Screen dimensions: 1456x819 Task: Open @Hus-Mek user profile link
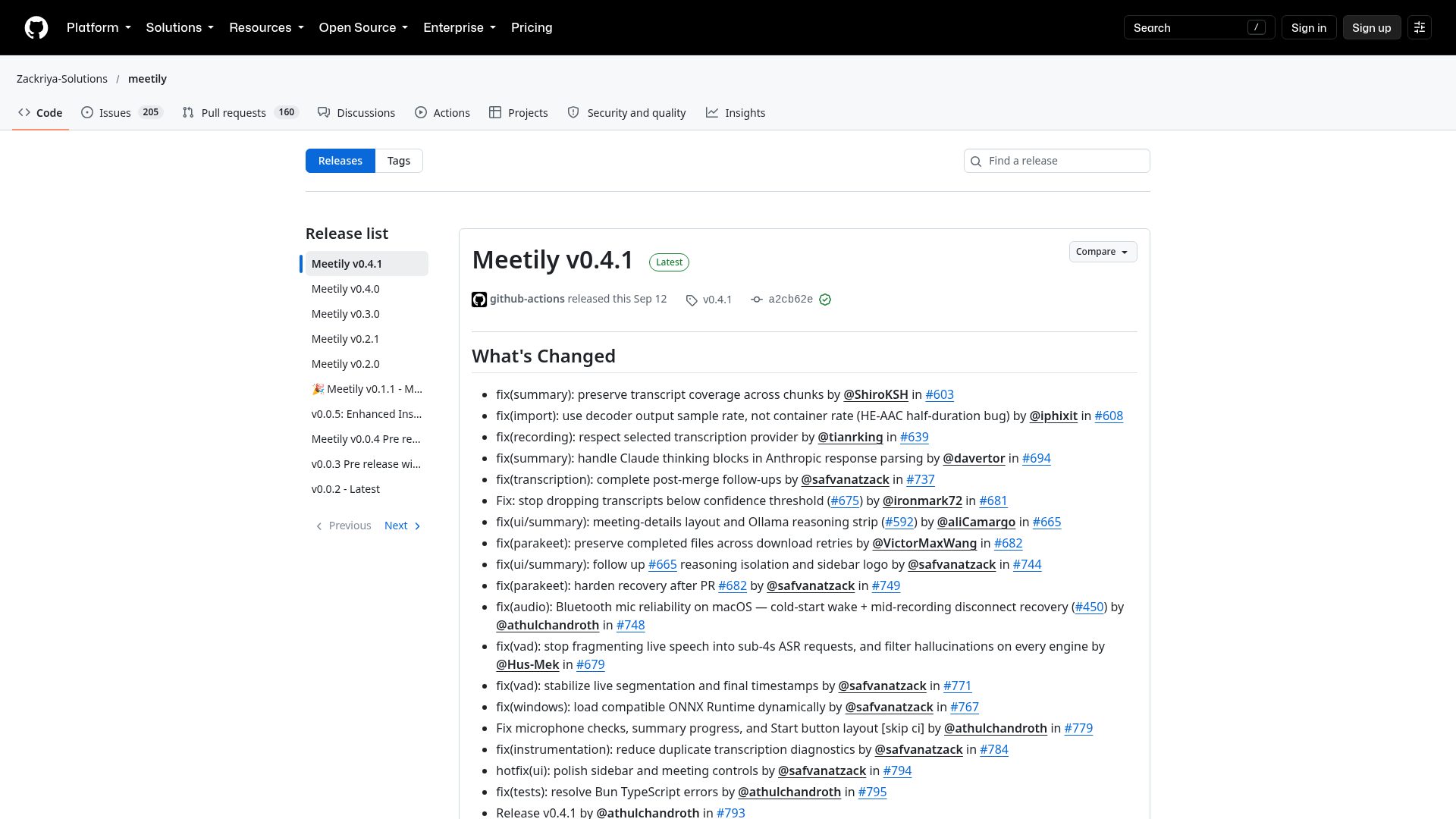[527, 664]
